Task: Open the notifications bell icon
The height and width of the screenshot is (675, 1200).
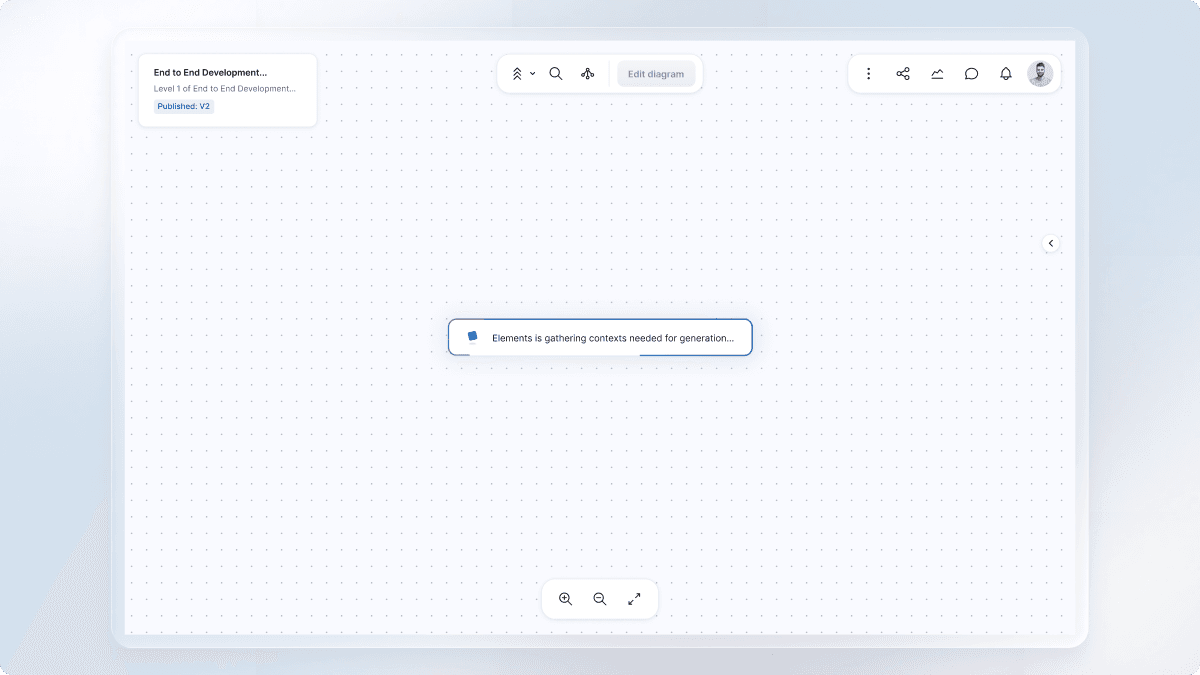Action: pos(1006,74)
